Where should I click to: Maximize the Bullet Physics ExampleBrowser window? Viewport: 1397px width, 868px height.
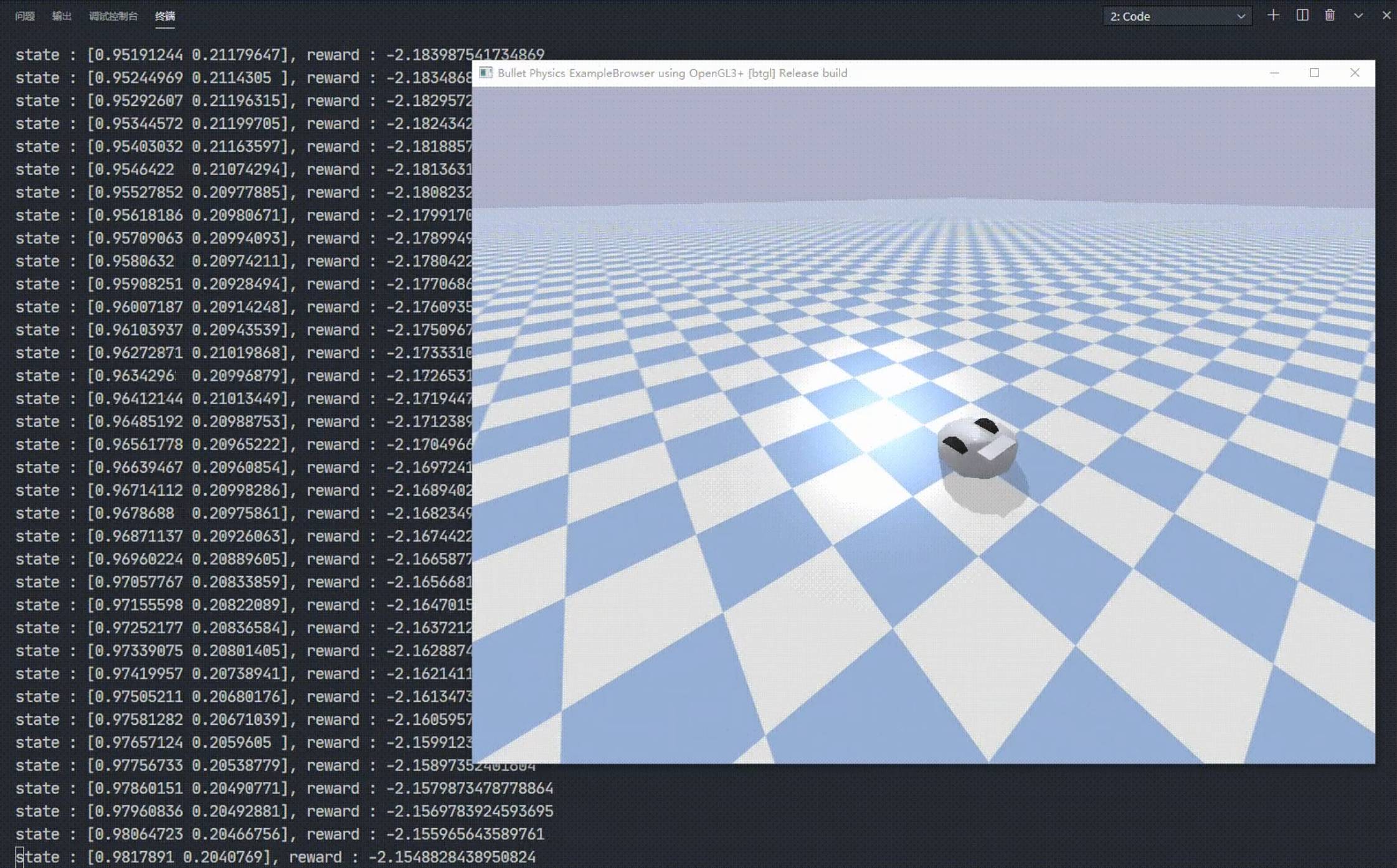point(1314,73)
